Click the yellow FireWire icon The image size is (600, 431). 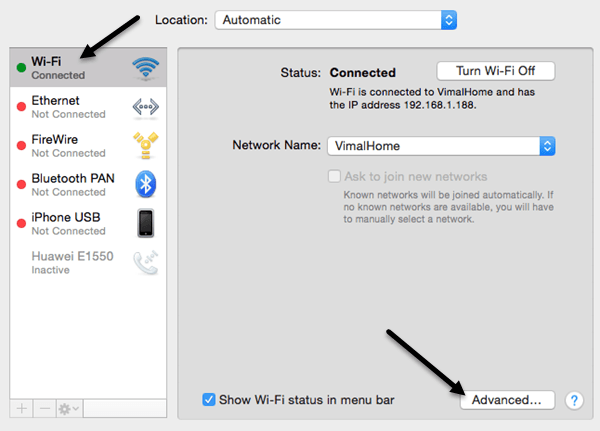click(145, 145)
